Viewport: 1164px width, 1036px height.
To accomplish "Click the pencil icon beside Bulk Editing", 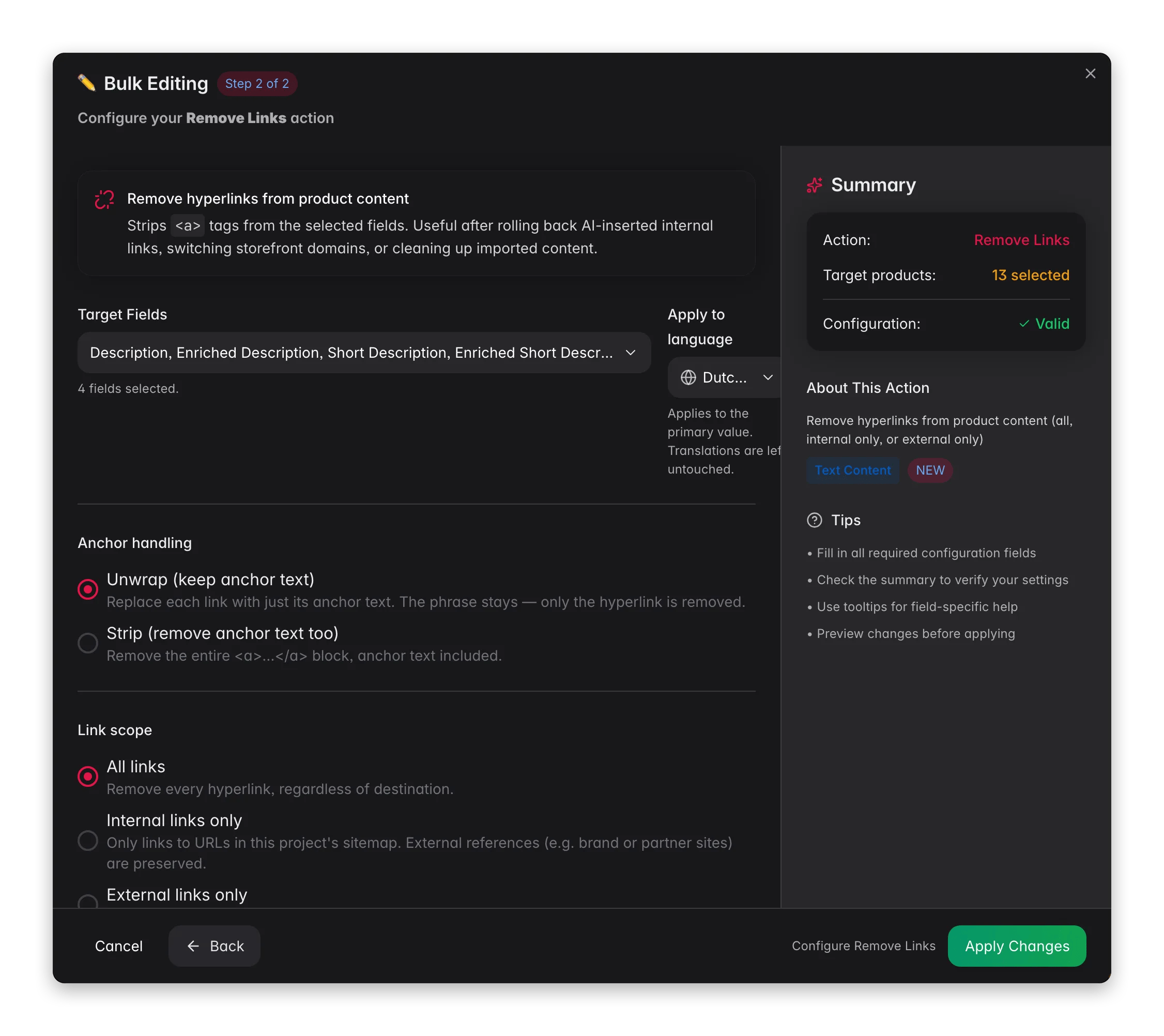I will pyautogui.click(x=86, y=83).
